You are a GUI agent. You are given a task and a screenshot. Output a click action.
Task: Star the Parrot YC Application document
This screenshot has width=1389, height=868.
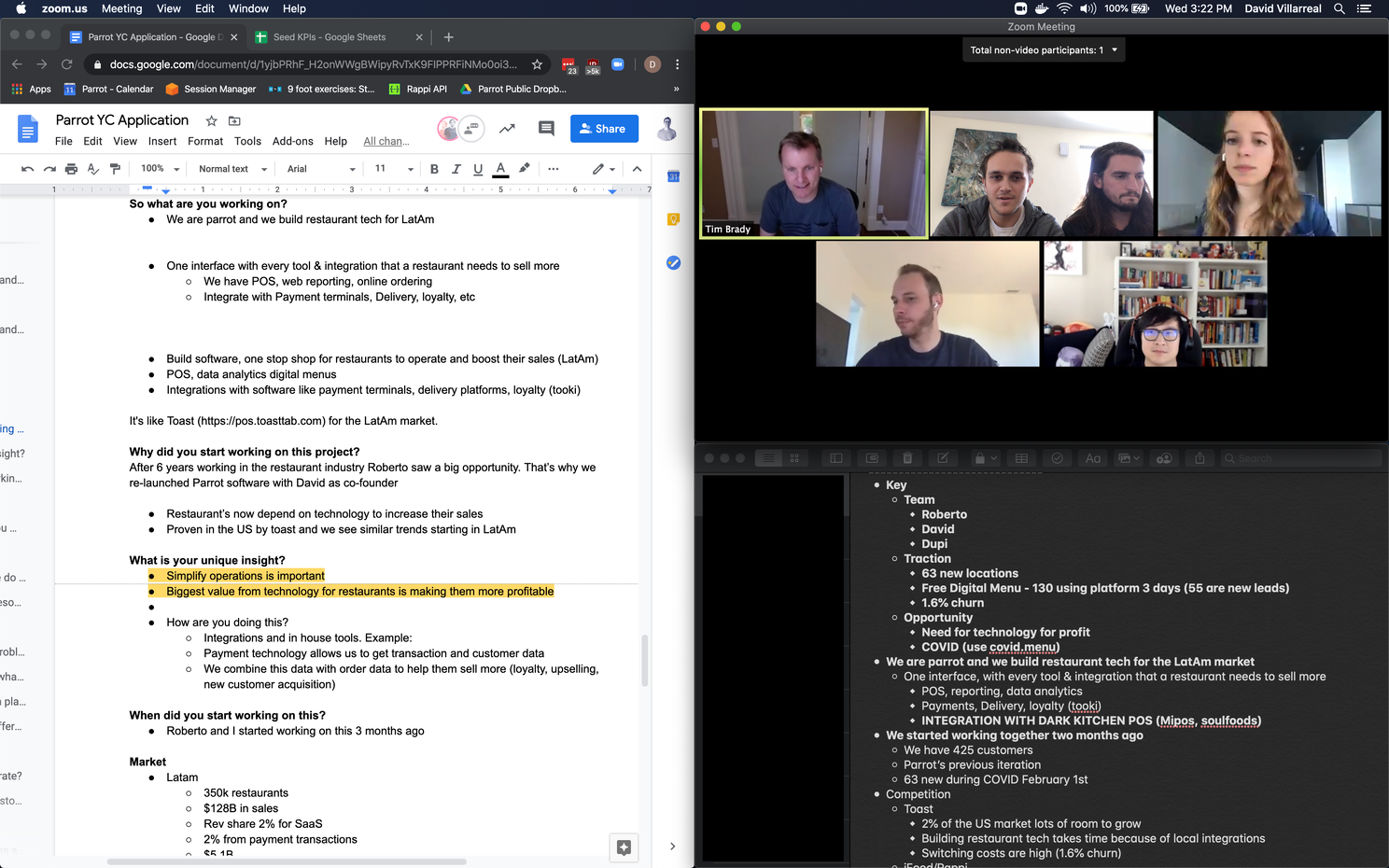tap(211, 120)
